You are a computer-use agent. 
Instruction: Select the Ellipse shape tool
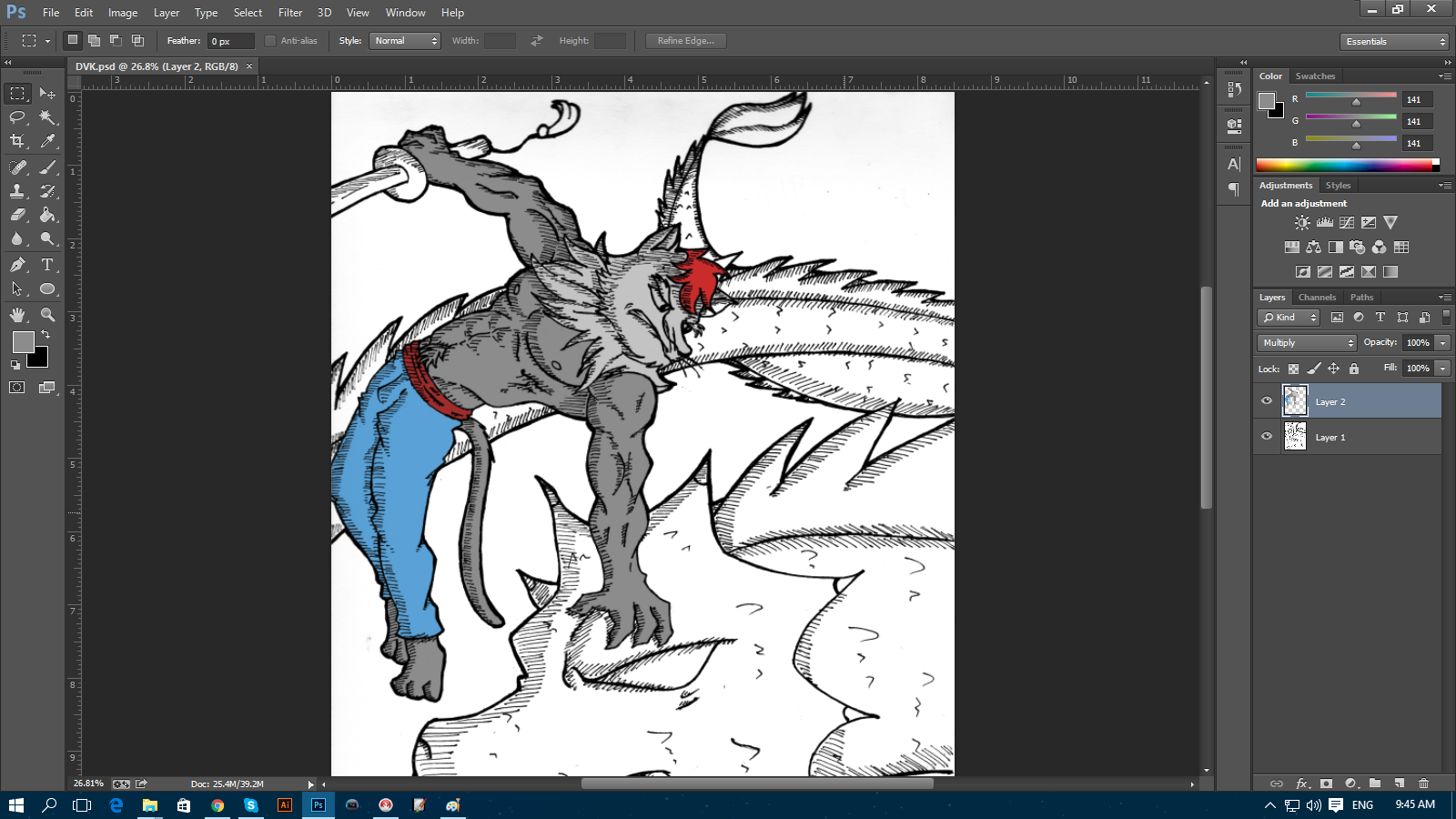pos(47,288)
